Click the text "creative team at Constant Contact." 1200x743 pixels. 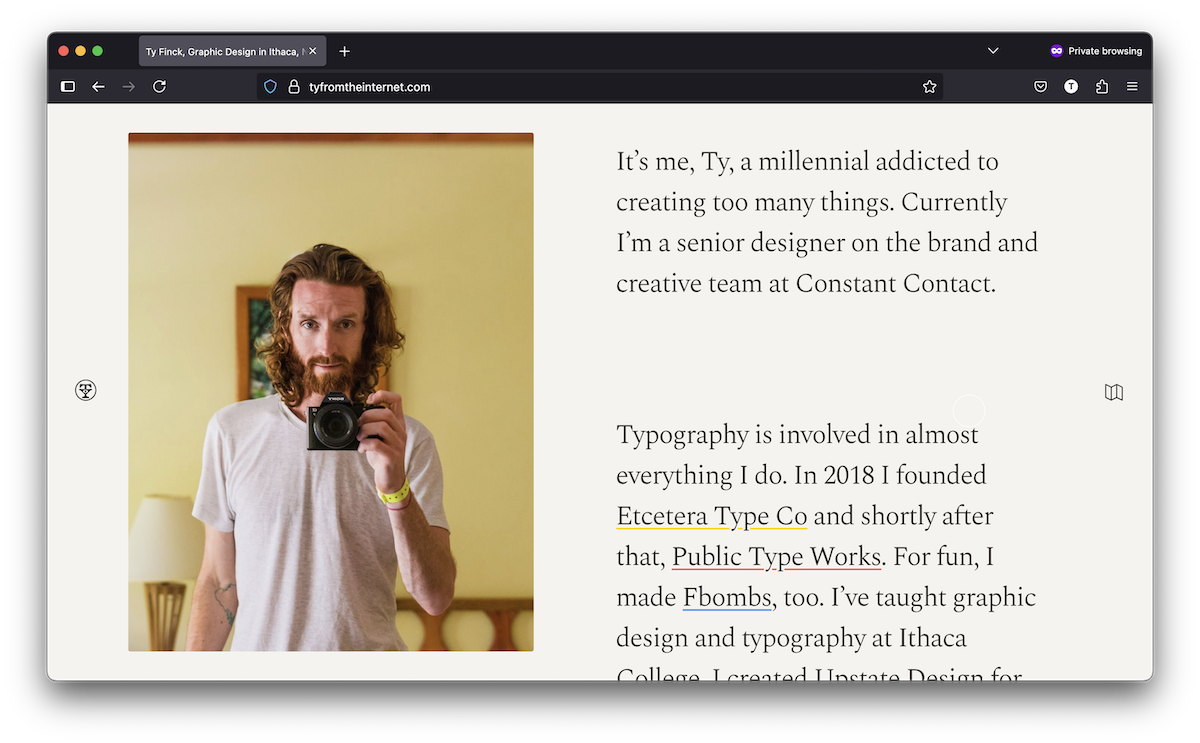coord(806,284)
